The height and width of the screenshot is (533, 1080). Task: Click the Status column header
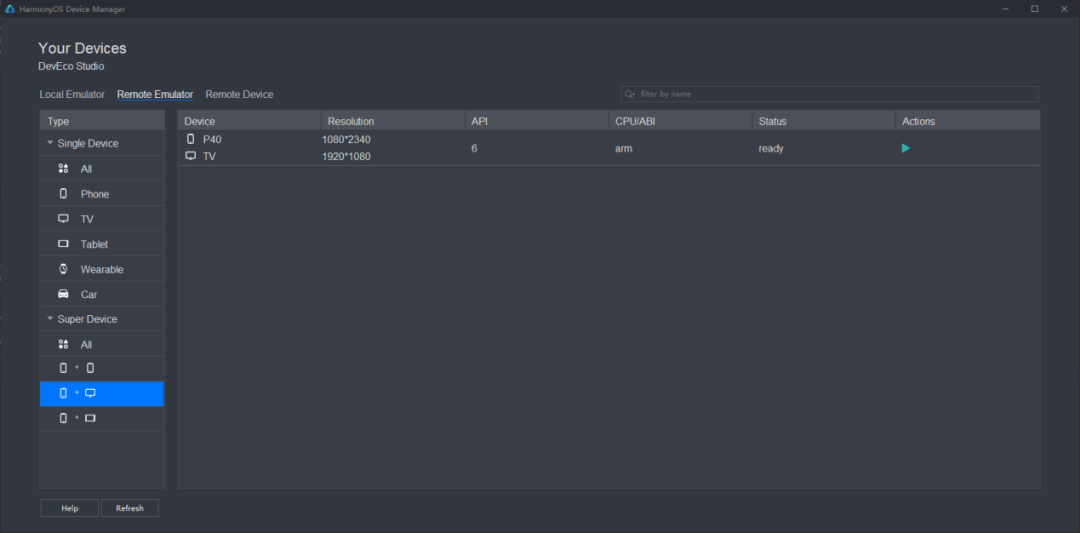[x=772, y=121]
